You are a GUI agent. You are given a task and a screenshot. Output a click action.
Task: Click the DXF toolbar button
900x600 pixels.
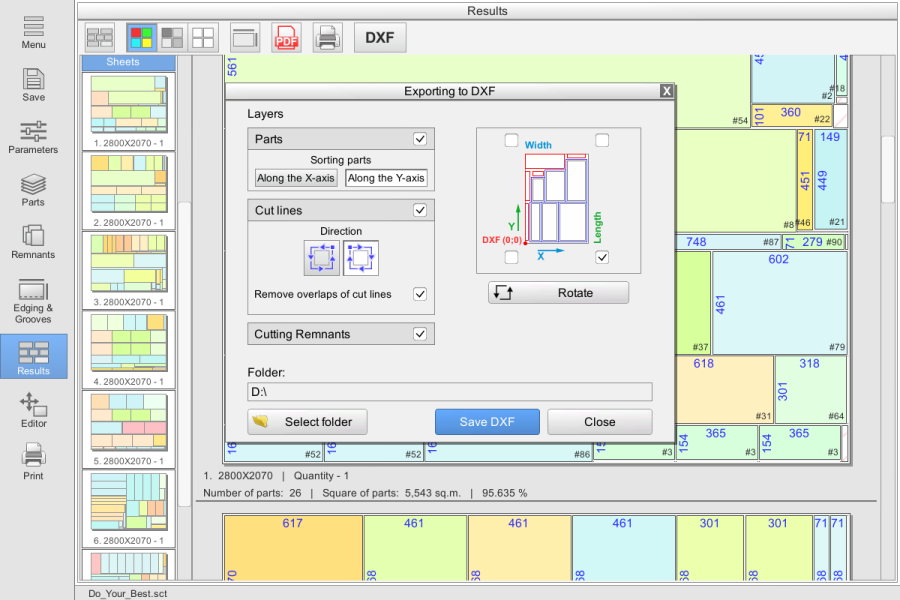click(x=380, y=38)
